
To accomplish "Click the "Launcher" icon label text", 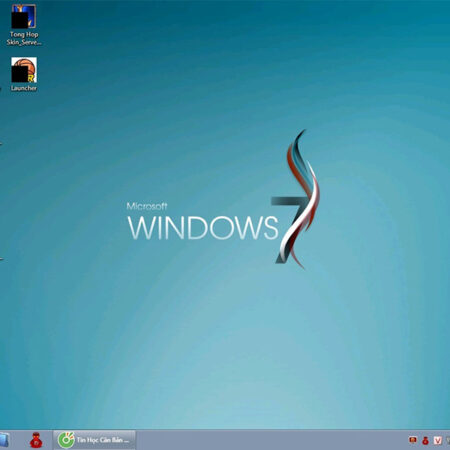I will (x=24, y=88).
